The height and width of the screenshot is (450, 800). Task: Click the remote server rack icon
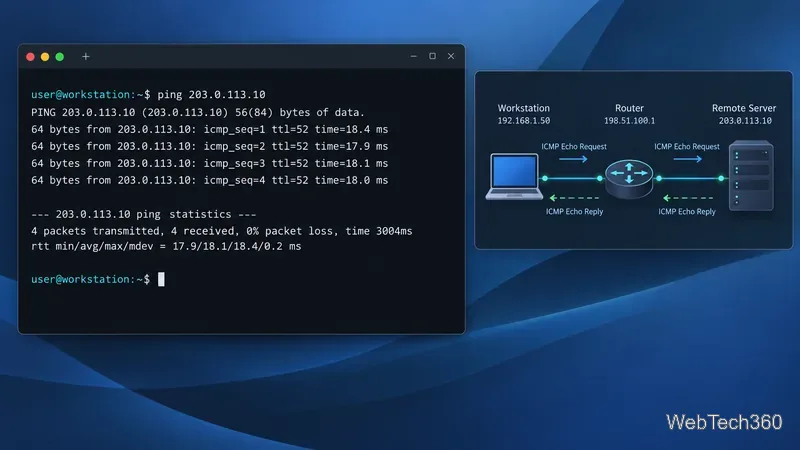click(751, 176)
